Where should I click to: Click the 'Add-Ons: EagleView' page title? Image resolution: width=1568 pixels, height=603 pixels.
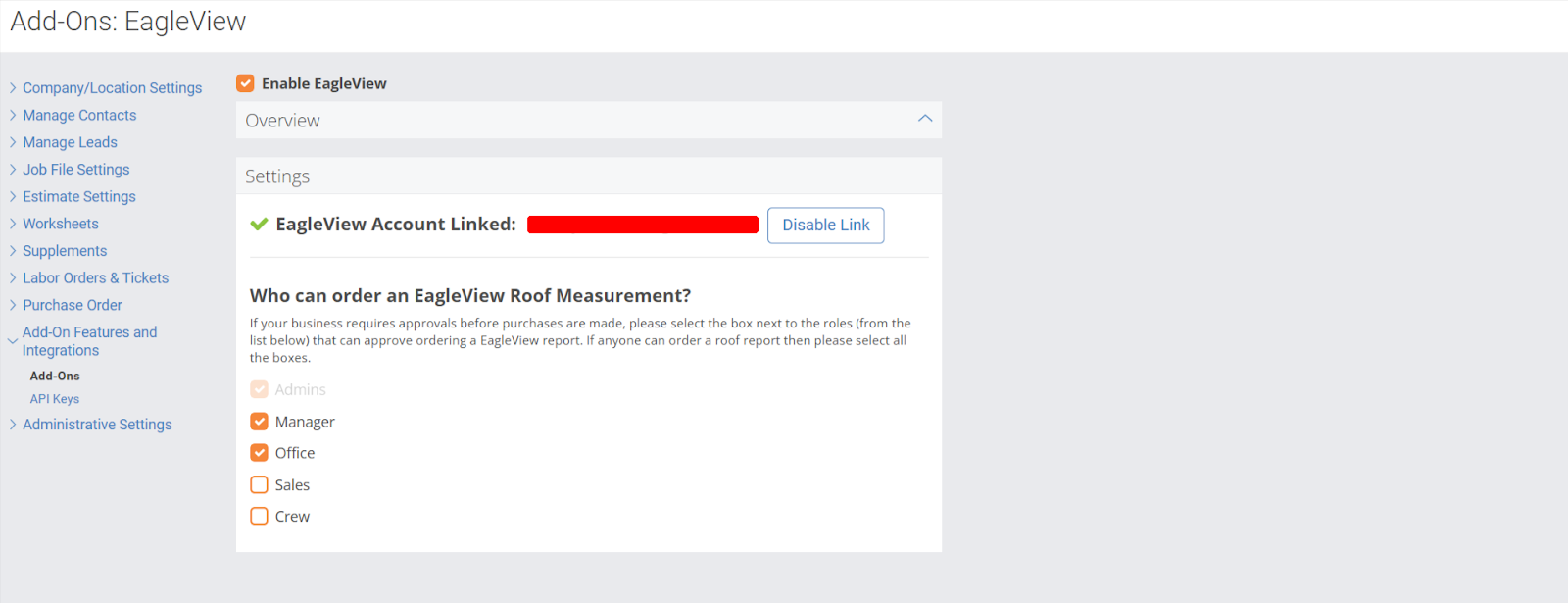point(128,22)
